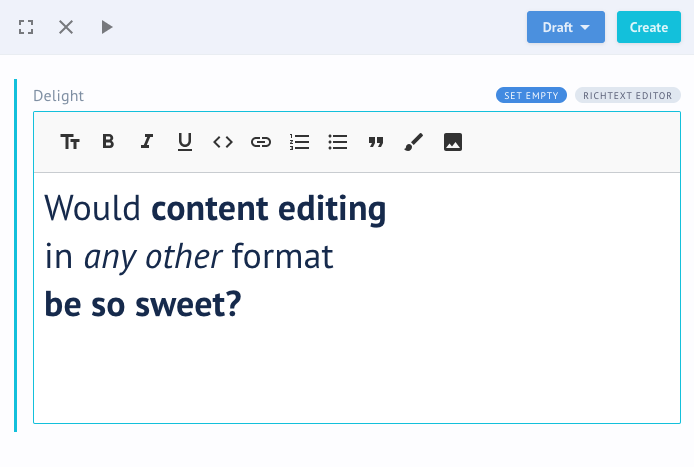Insert an image with the picture icon
694x467 pixels.
(453, 142)
